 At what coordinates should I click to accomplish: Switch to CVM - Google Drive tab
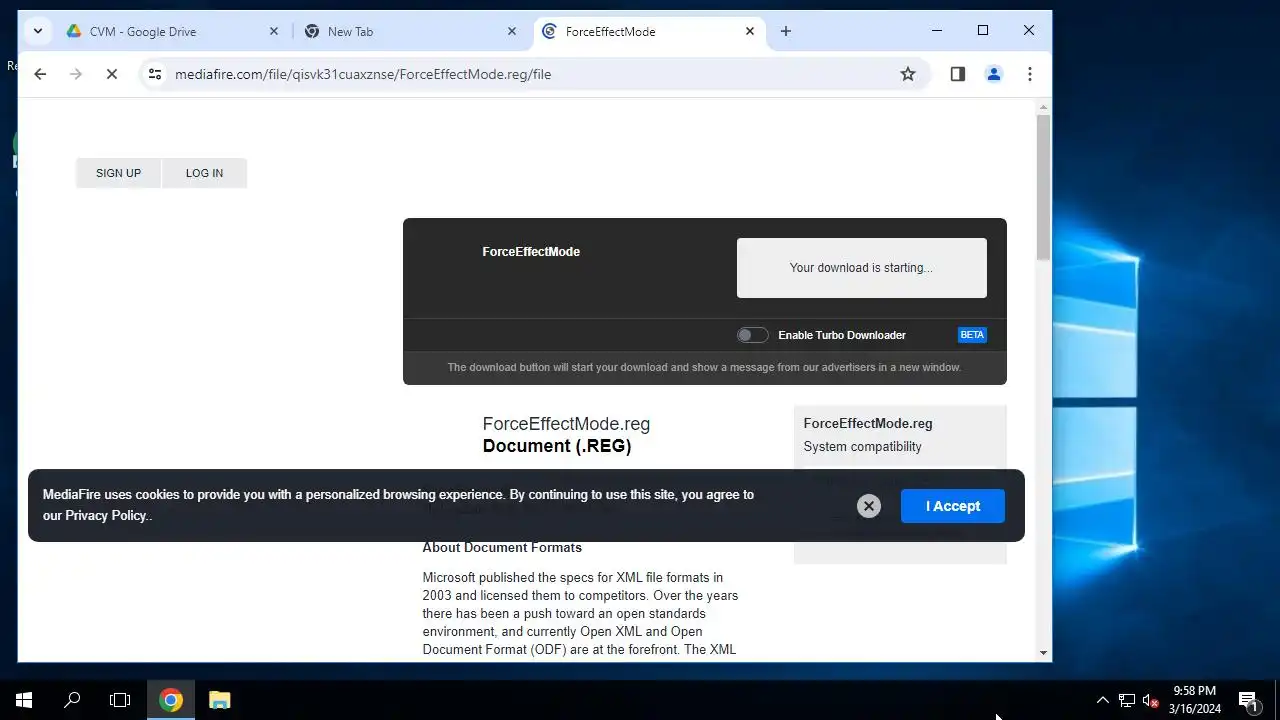172,31
